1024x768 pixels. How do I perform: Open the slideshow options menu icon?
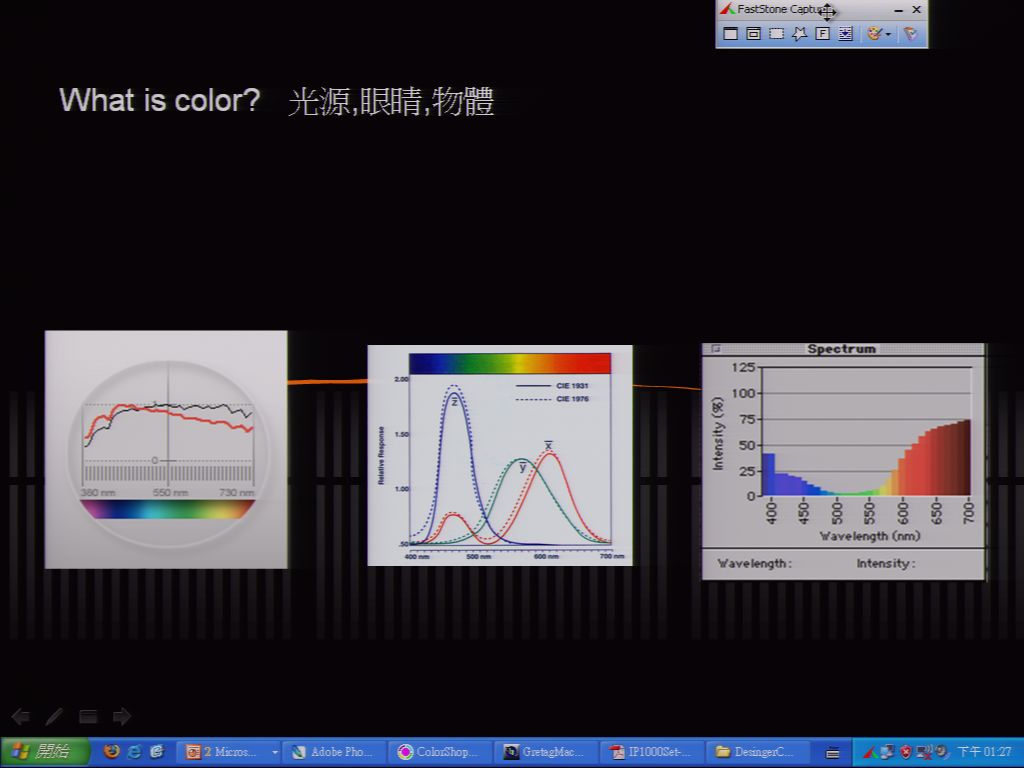tap(88, 716)
